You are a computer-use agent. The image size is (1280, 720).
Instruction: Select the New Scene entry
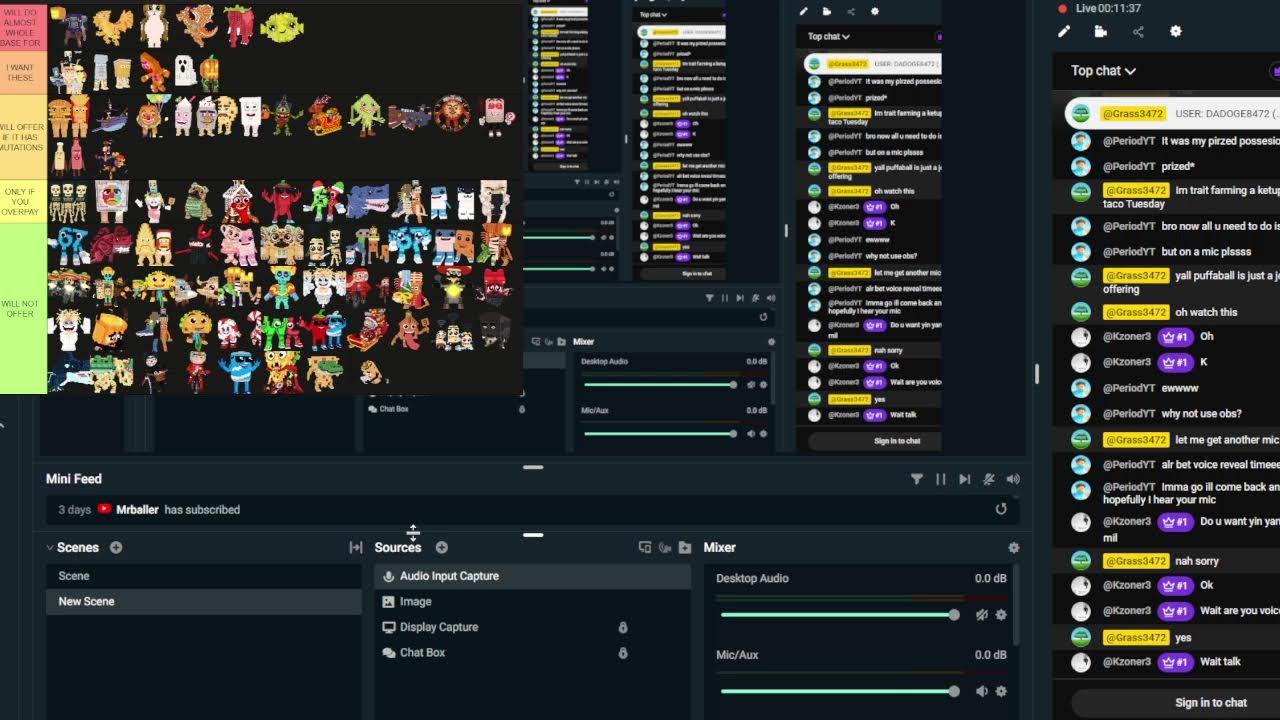(204, 601)
